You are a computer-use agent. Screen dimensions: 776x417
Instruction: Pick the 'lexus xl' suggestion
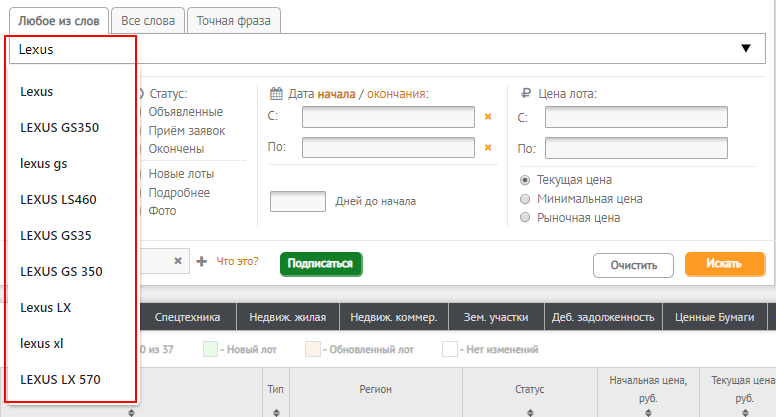42,343
